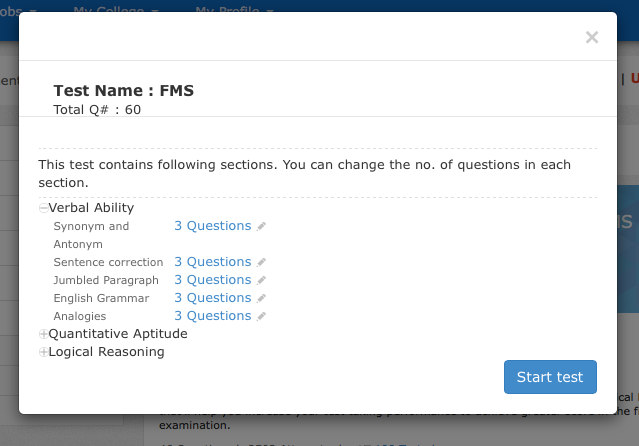The width and height of the screenshot is (639, 446).
Task: Edit number of Analogies questions
Action: point(262,317)
